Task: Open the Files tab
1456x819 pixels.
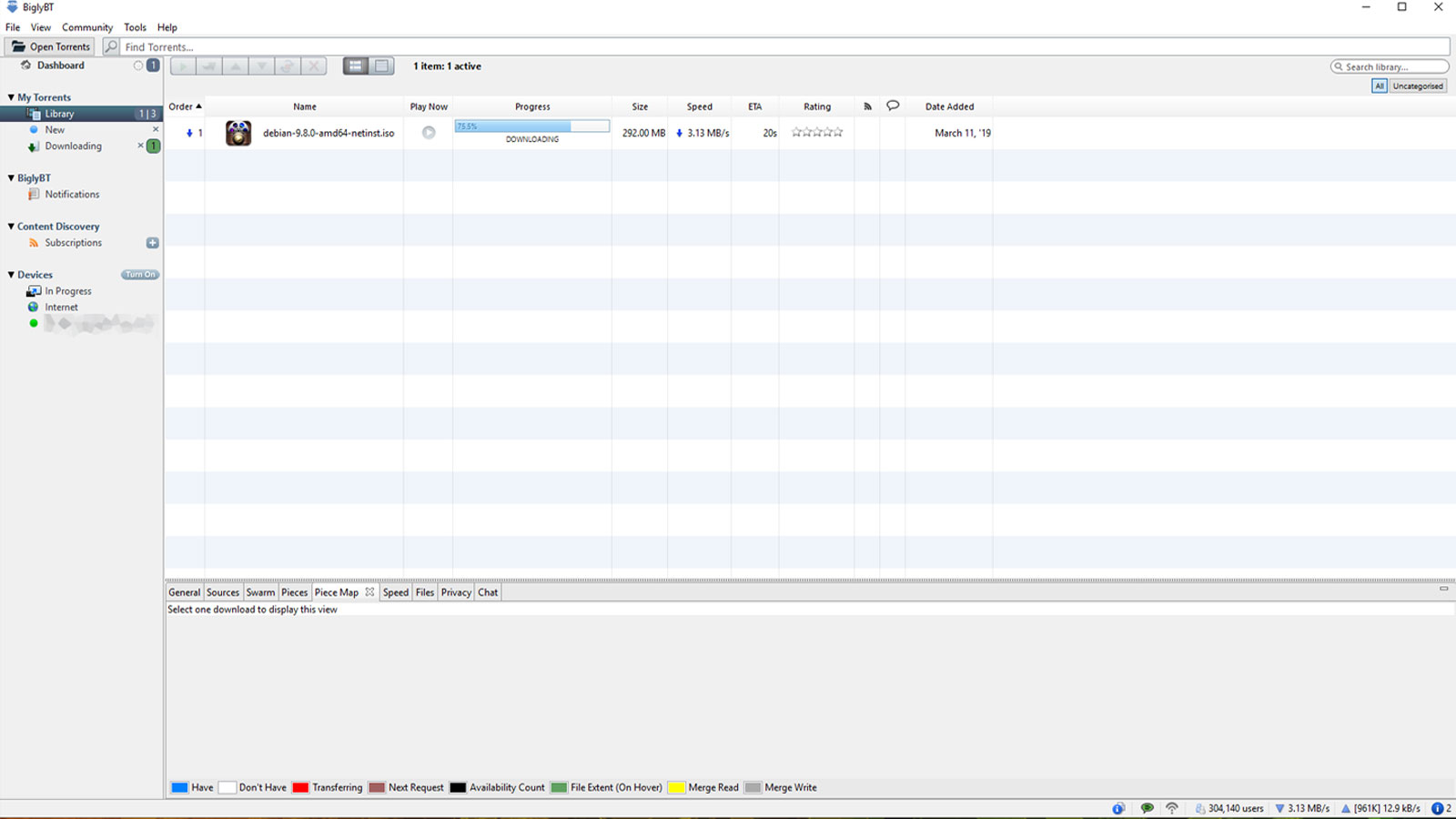Action: (x=425, y=592)
